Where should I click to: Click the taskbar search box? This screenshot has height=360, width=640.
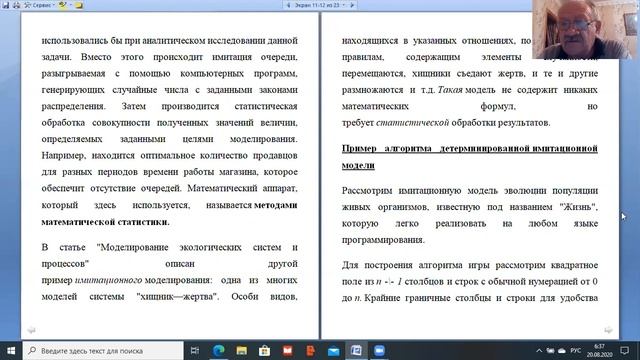click(103, 351)
